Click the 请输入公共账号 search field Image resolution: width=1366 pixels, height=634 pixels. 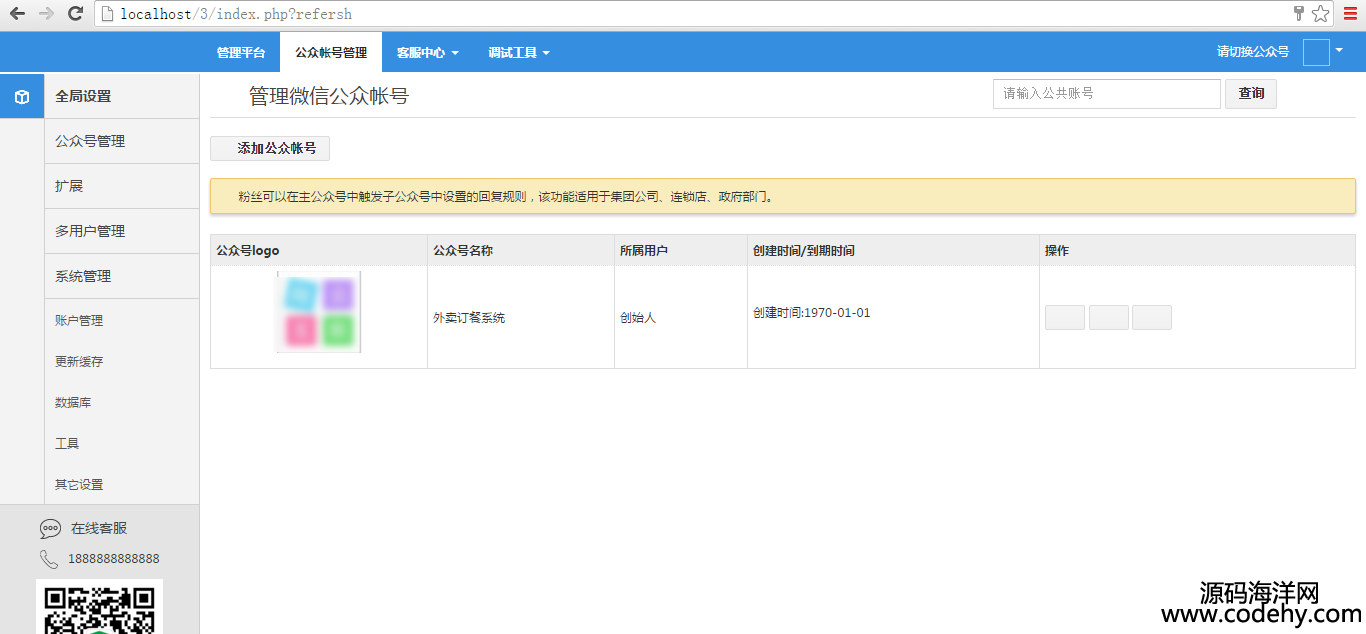pos(1106,94)
